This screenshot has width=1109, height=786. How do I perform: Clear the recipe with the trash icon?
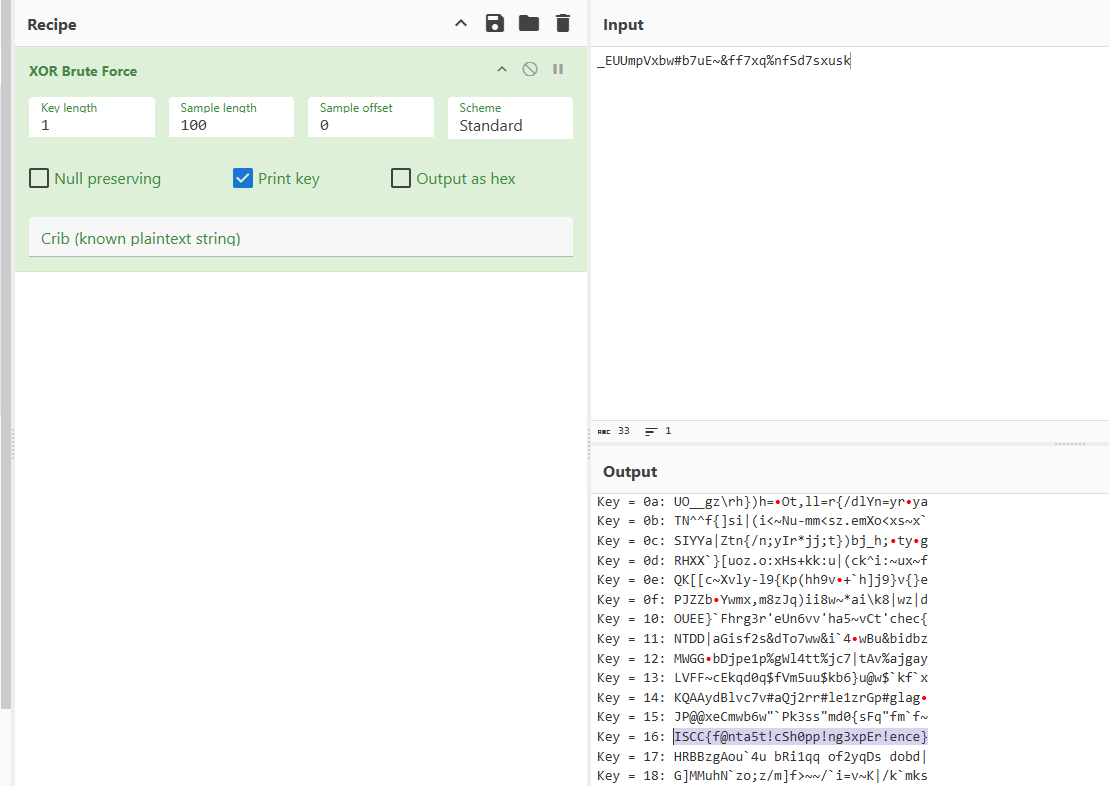point(563,23)
